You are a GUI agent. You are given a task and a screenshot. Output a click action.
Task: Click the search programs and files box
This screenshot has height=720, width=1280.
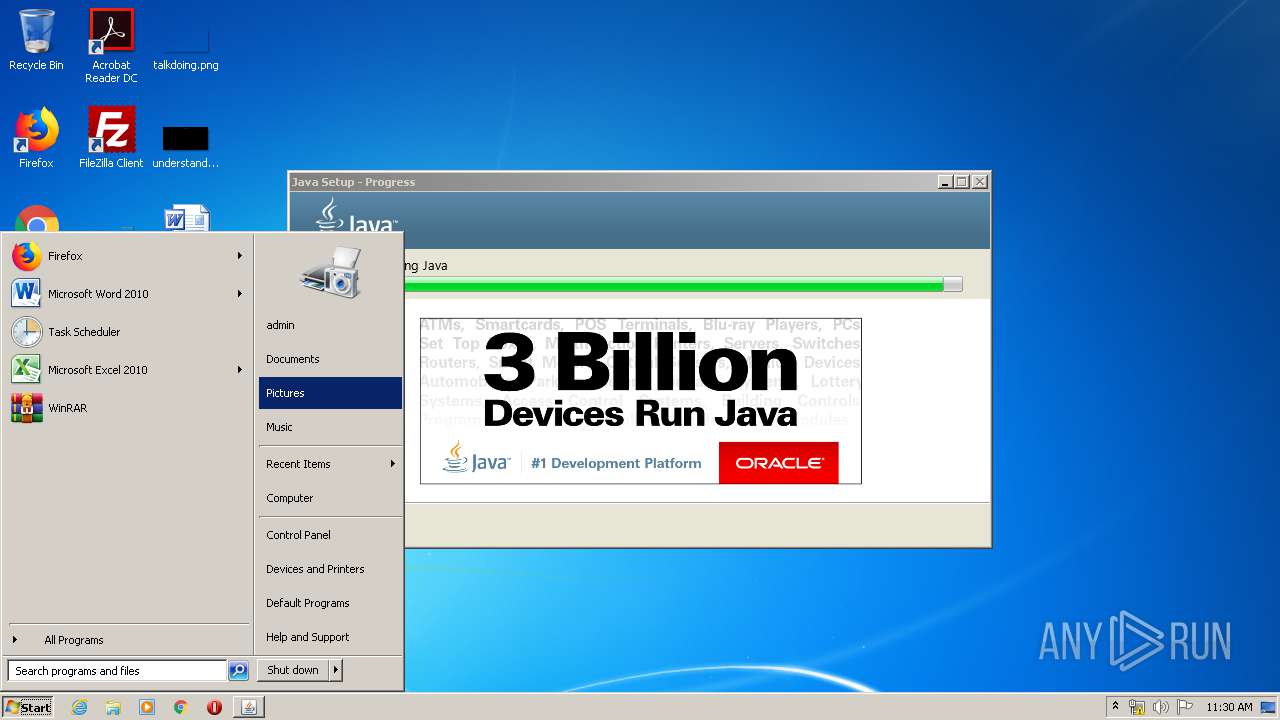pos(117,671)
